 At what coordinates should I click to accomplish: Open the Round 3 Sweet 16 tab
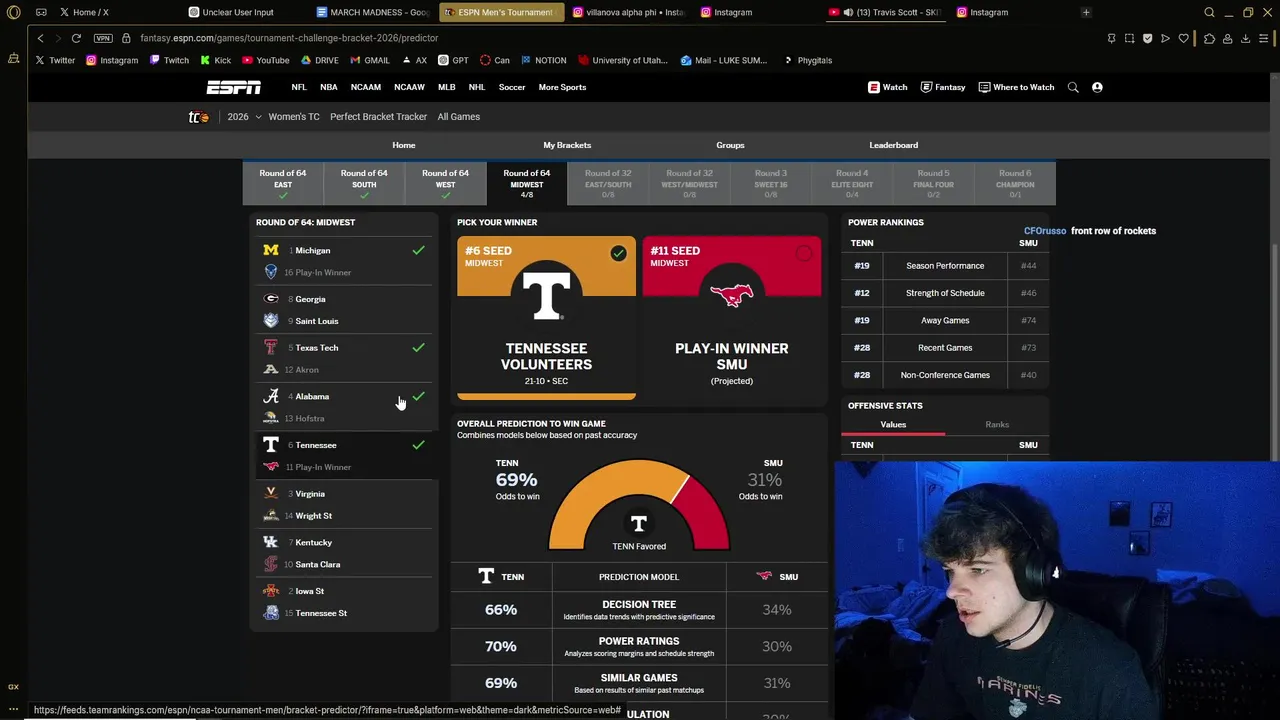[771, 183]
